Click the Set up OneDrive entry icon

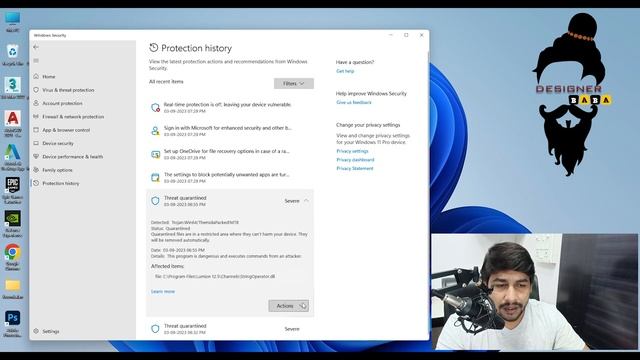(155, 154)
